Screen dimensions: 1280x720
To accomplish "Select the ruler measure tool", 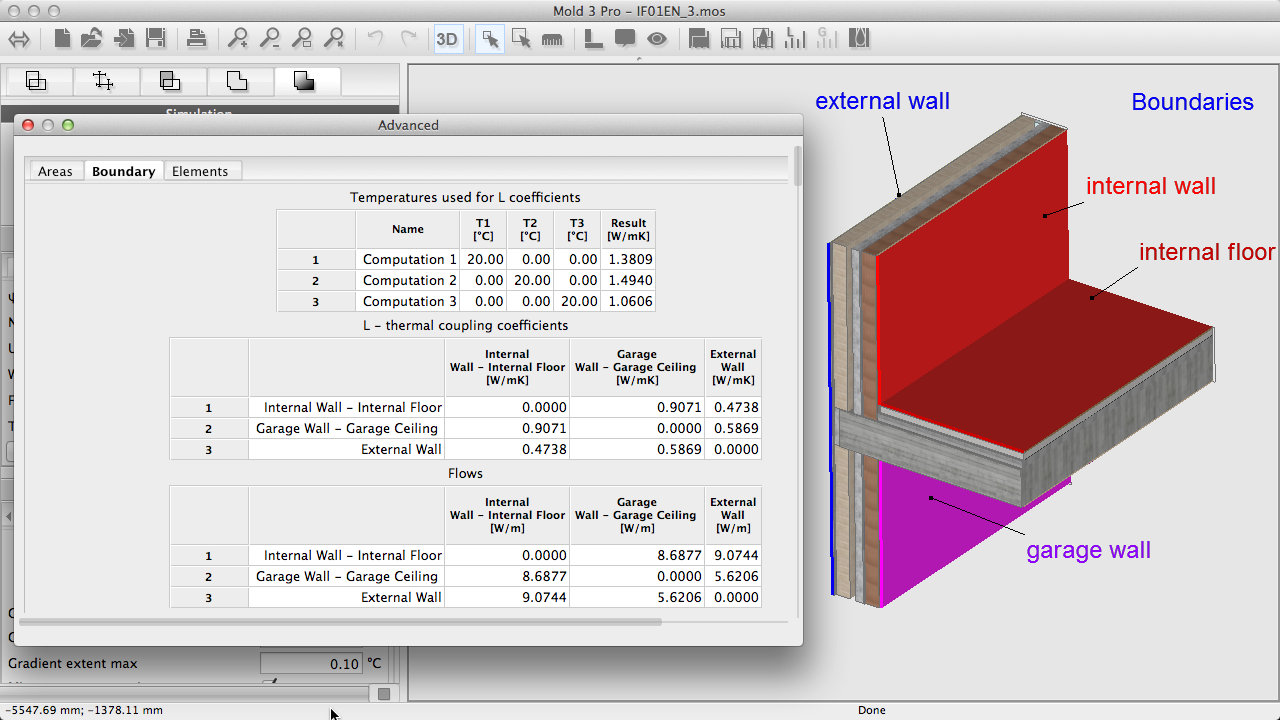I will coord(552,39).
